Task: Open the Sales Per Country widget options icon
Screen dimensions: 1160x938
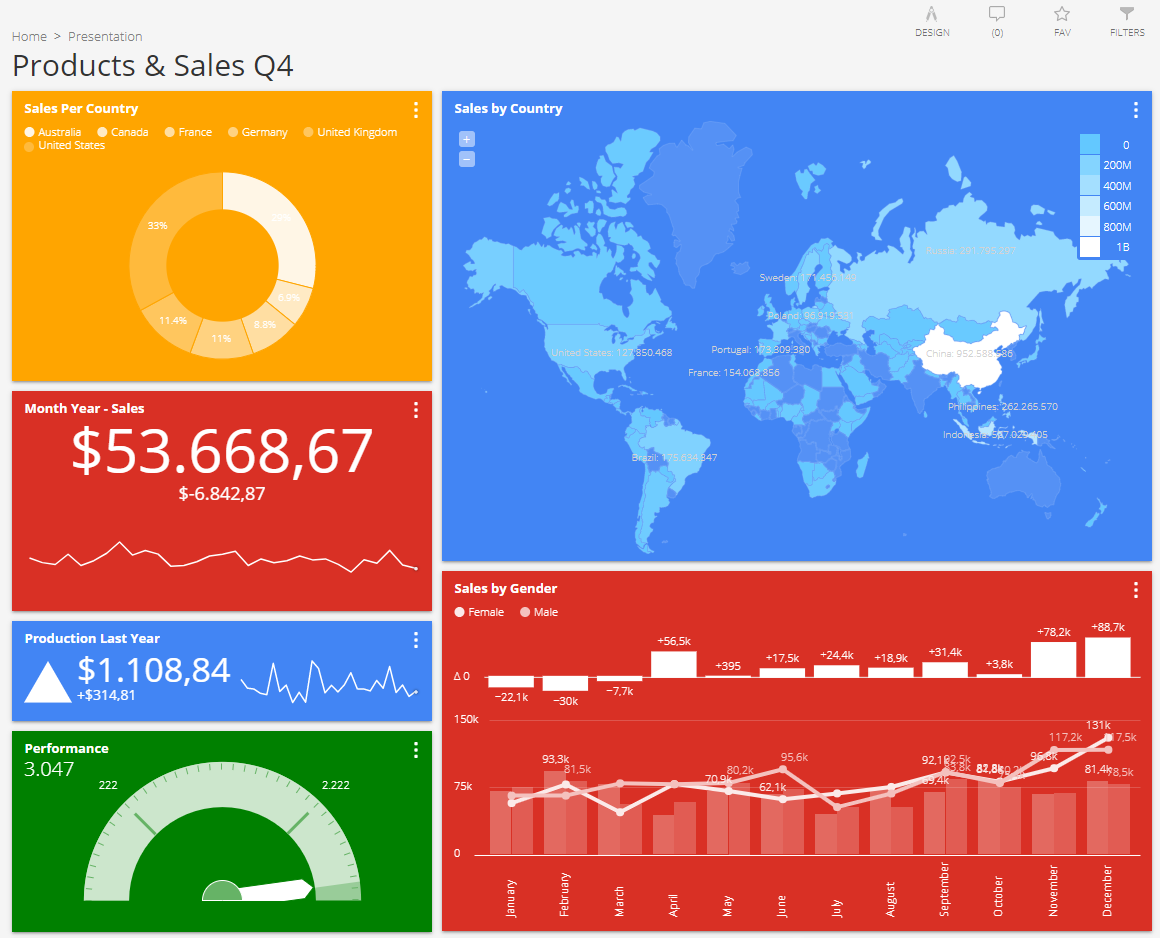Action: (x=415, y=110)
